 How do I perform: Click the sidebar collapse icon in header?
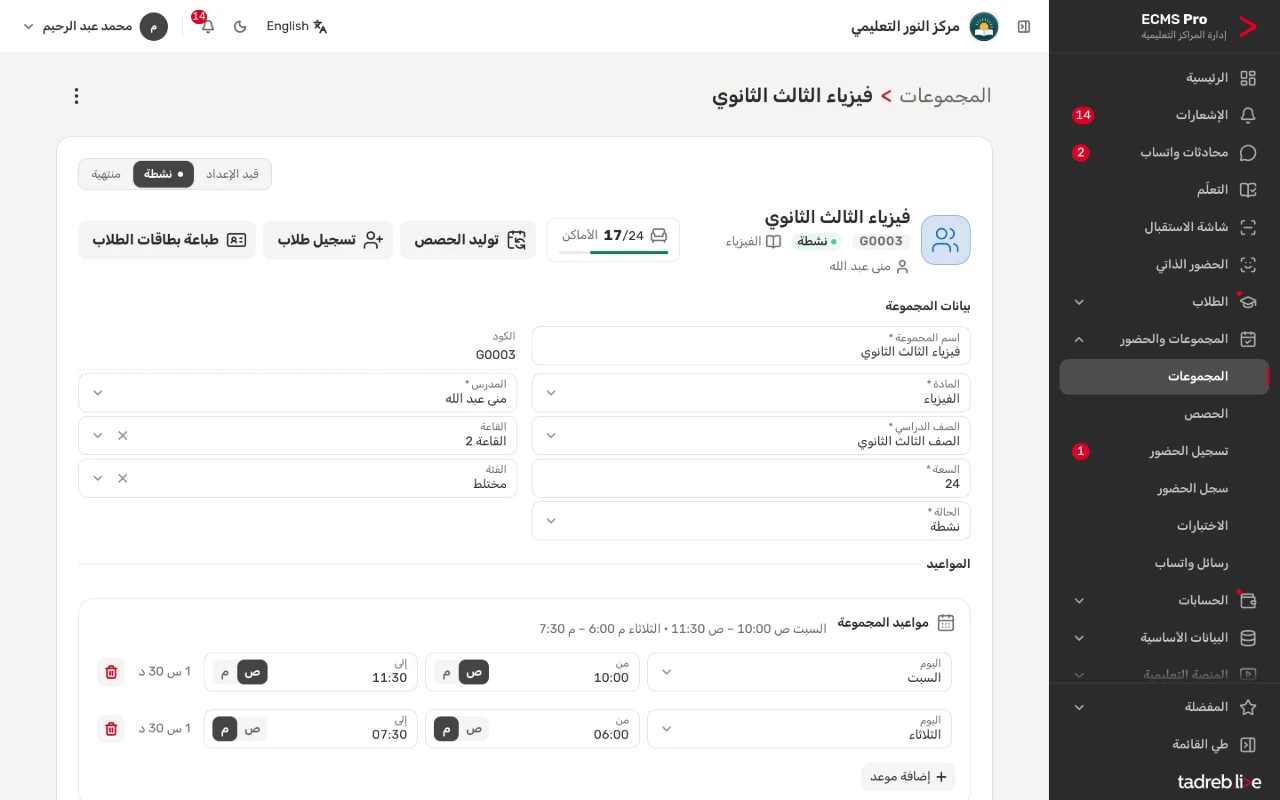1024,27
